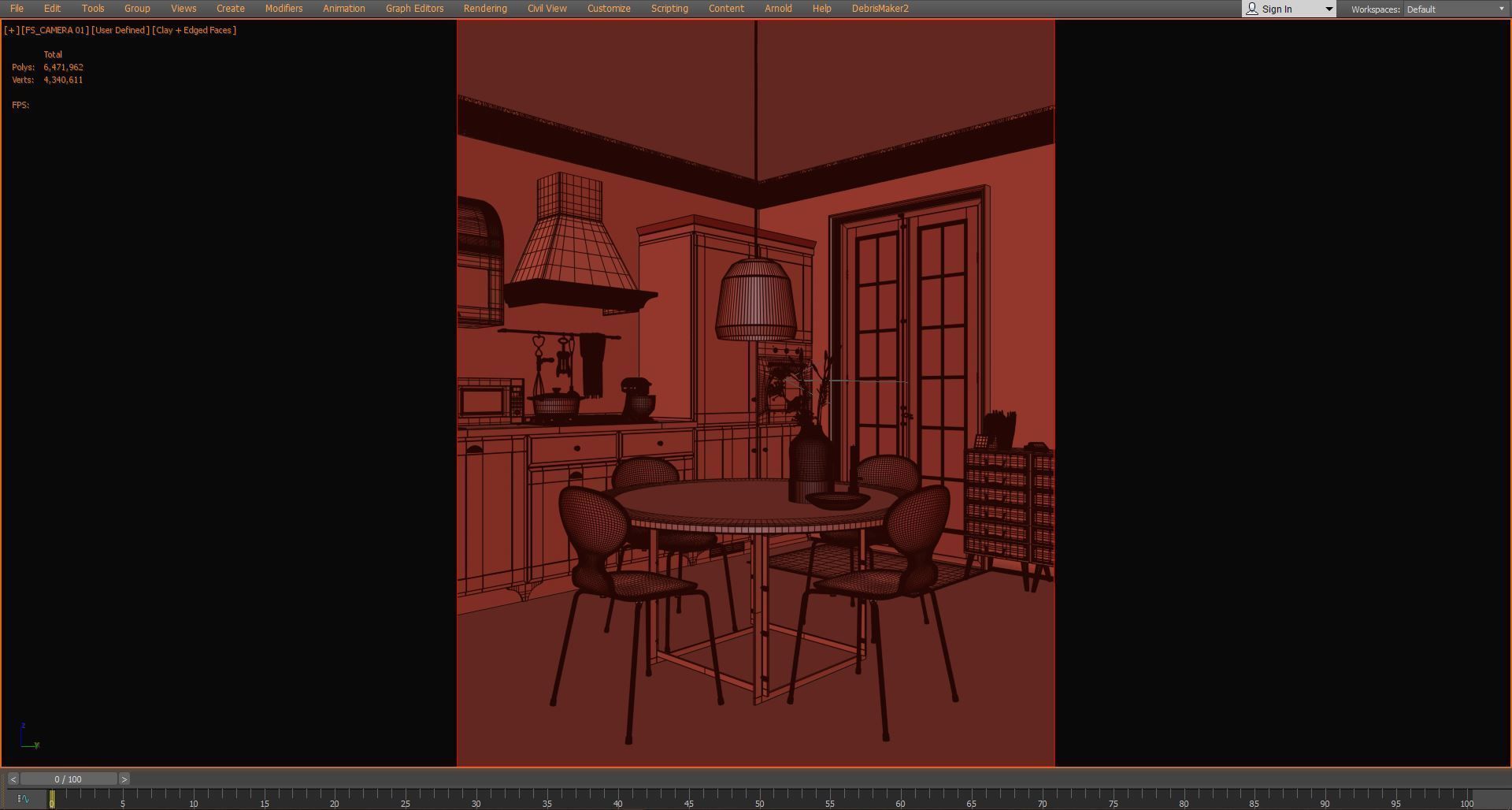Open the Views menu
Viewport: 1512px width, 810px height.
183,8
